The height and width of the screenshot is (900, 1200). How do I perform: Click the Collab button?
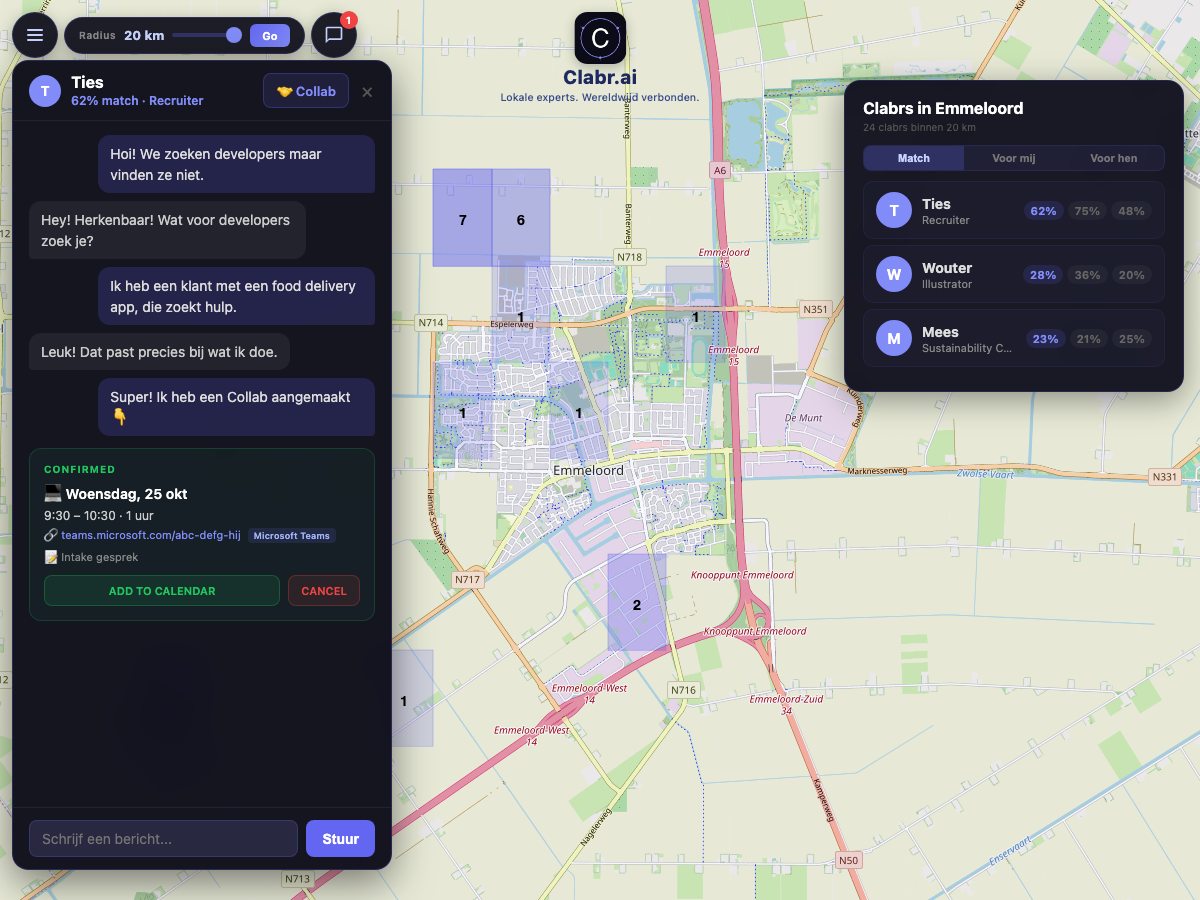pos(306,91)
